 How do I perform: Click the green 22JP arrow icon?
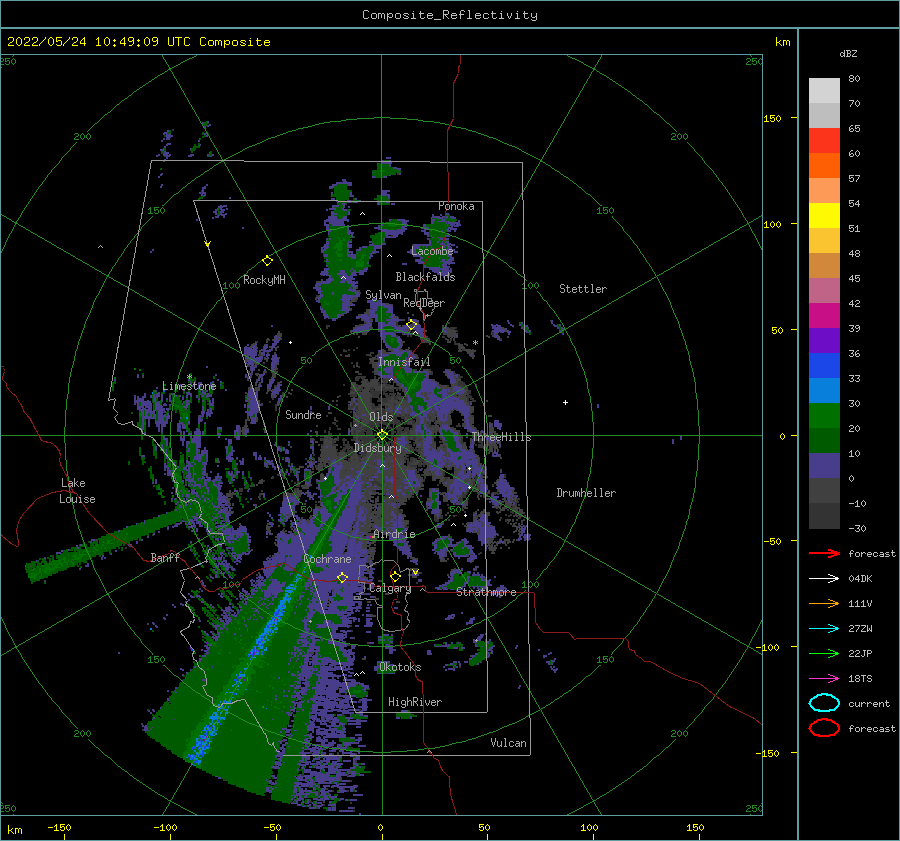[x=824, y=653]
